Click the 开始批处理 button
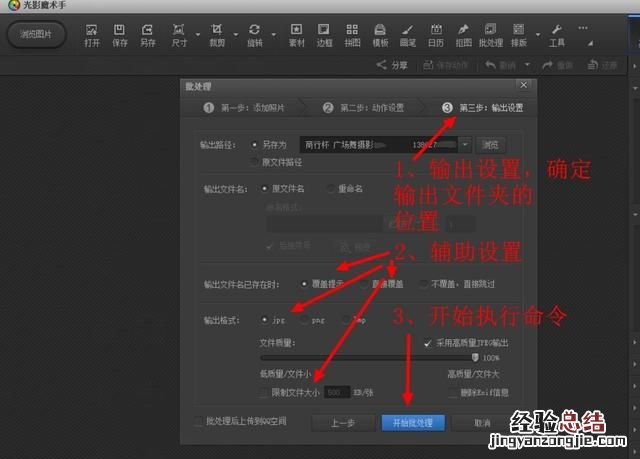640x459 pixels. point(413,423)
